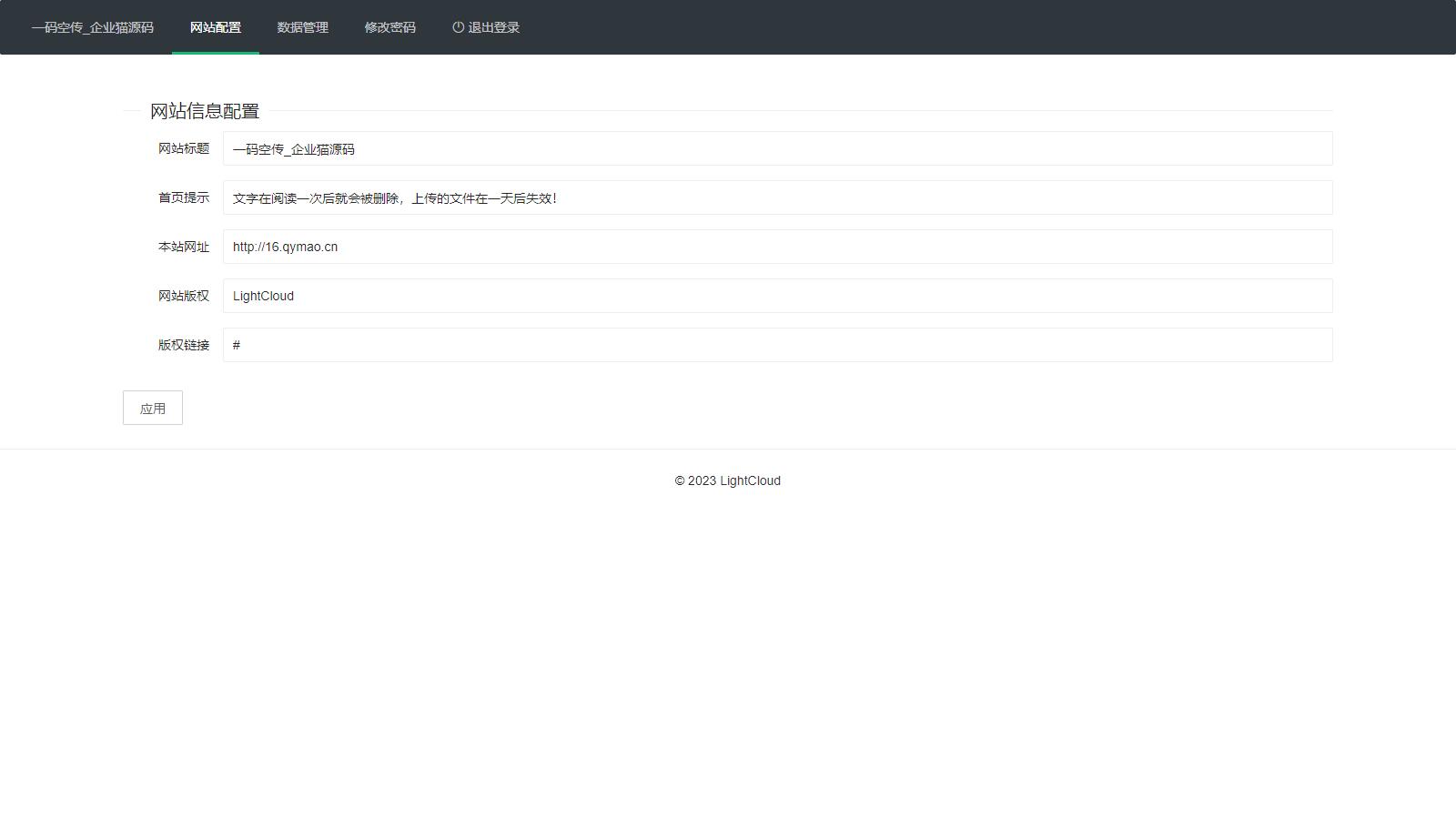Click the 版权链接 field label
Image resolution: width=1456 pixels, height=819 pixels.
[x=184, y=345]
